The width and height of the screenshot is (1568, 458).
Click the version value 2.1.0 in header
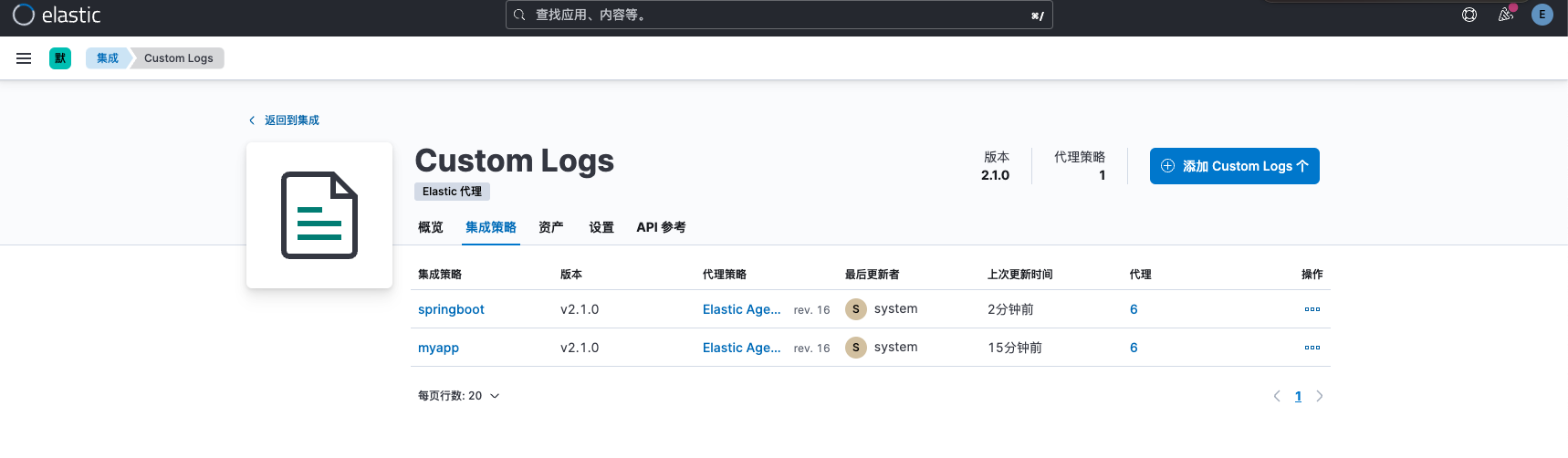[x=995, y=175]
